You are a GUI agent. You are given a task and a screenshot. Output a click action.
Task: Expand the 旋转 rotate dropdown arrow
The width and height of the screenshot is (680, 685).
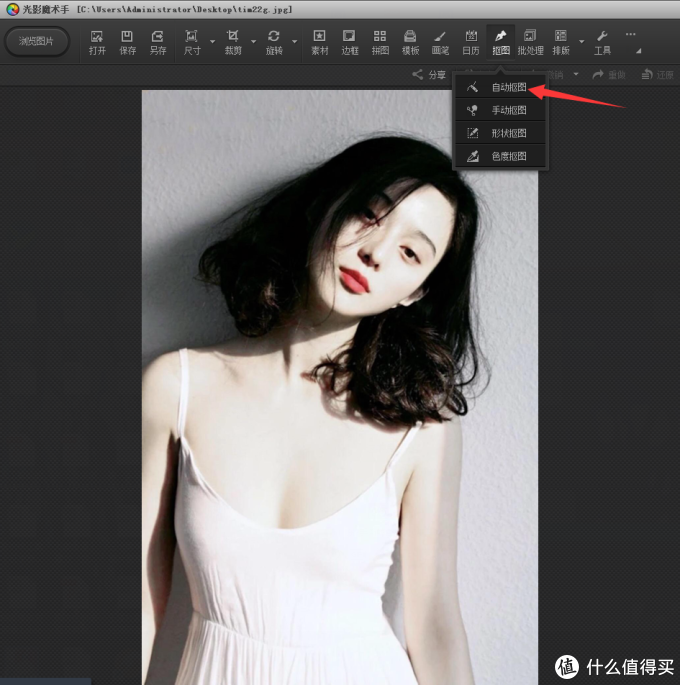click(x=295, y=42)
